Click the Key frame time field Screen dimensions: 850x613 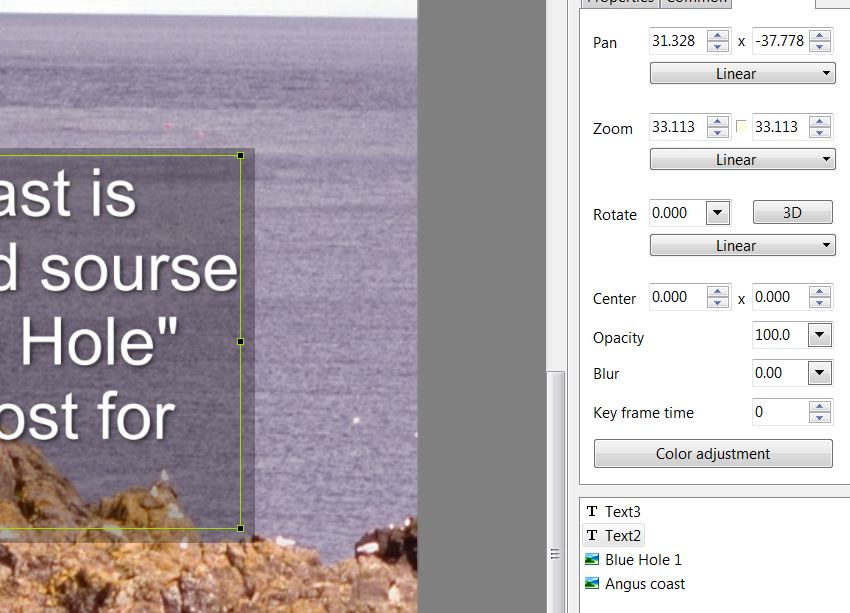pyautogui.click(x=780, y=412)
